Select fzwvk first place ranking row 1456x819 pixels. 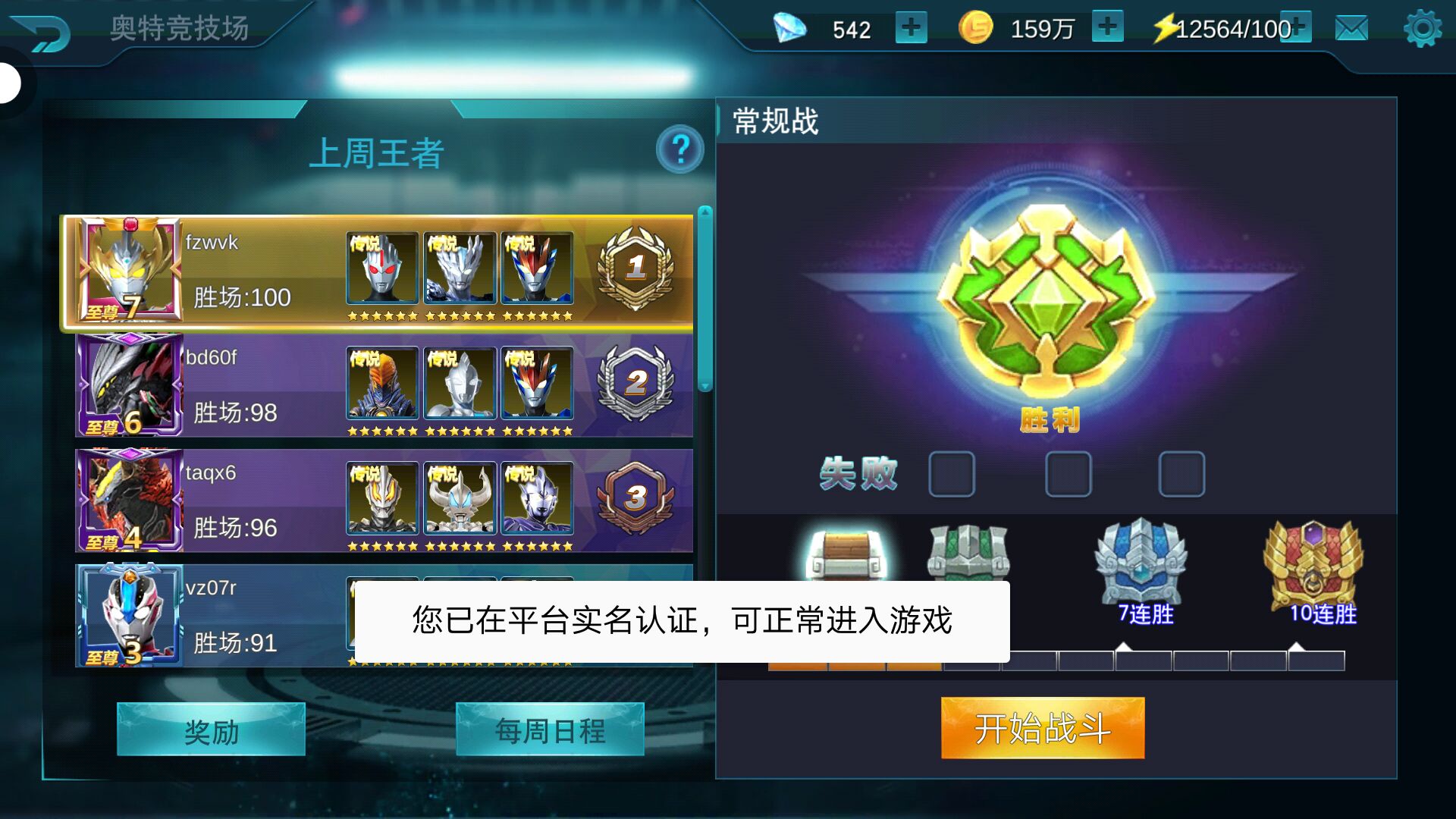pyautogui.click(x=377, y=273)
